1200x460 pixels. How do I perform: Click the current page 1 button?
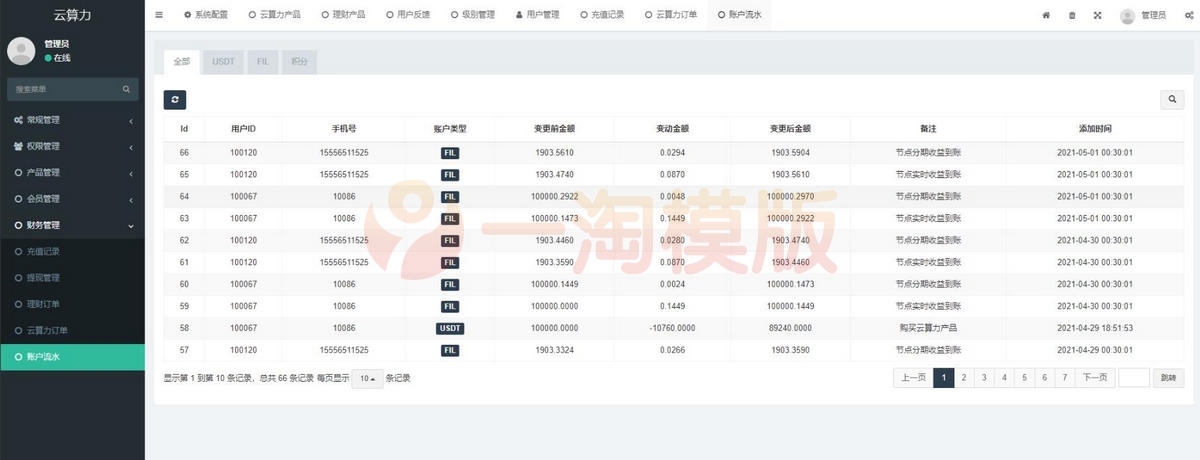coord(943,378)
